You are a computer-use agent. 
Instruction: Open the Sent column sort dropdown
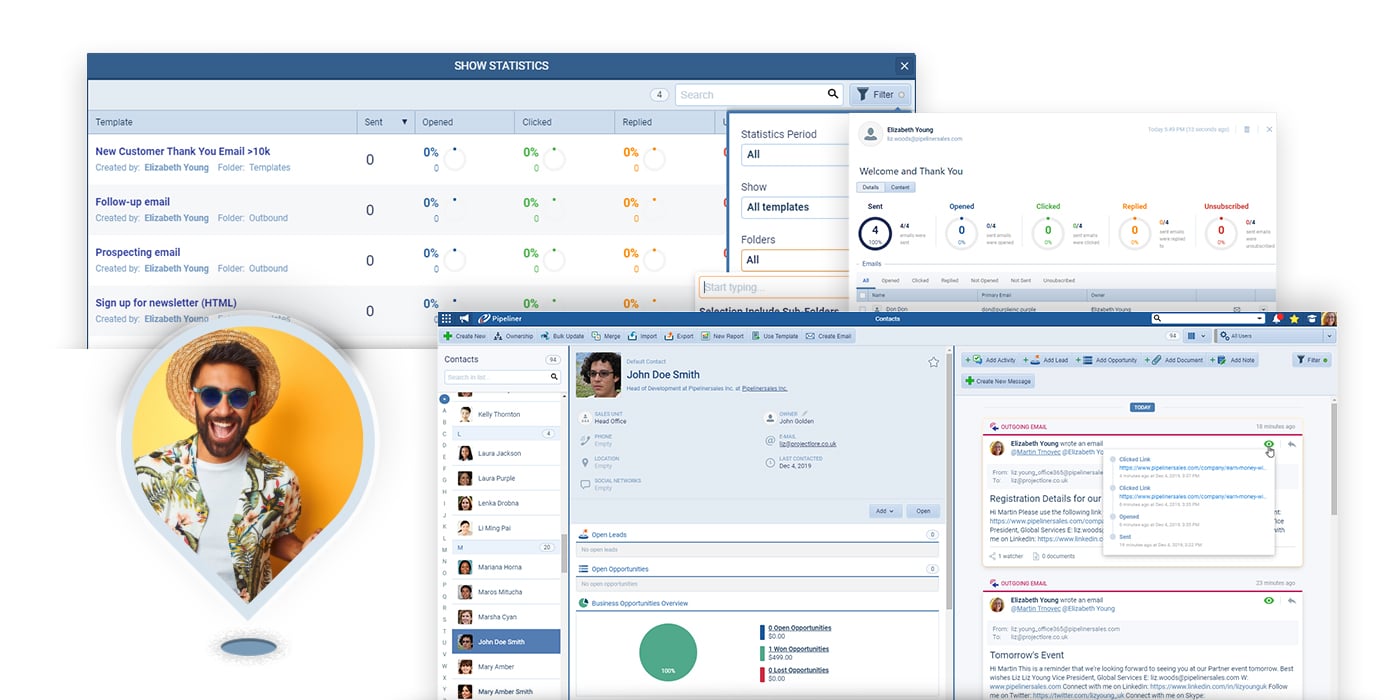tap(404, 121)
